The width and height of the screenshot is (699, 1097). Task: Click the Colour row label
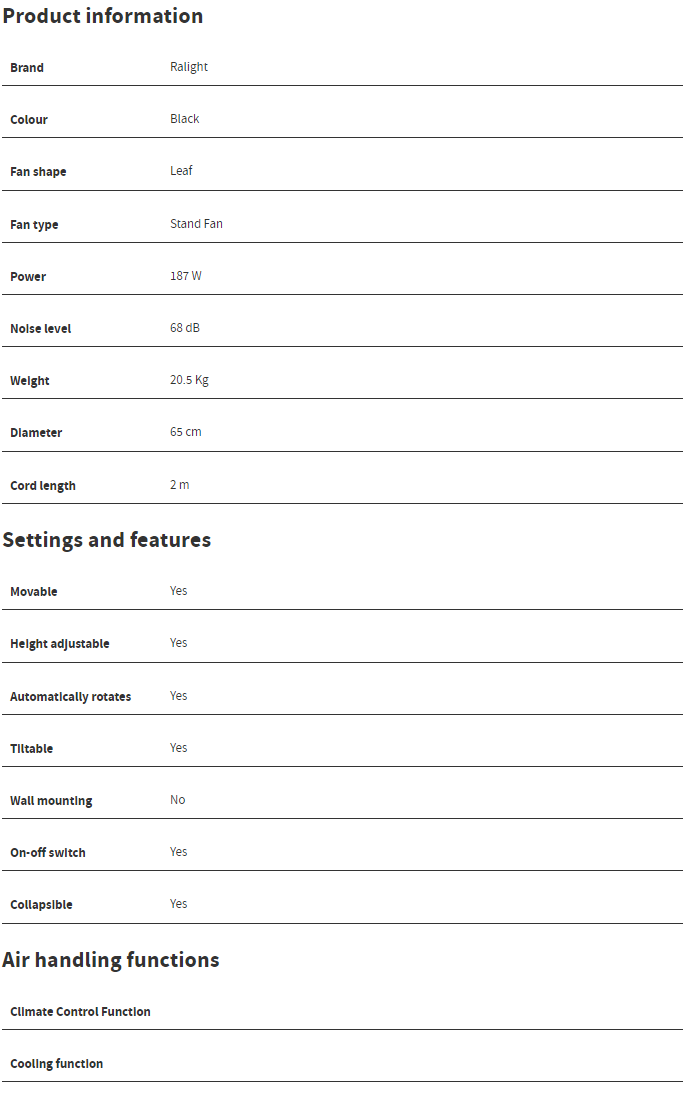[x=29, y=120]
